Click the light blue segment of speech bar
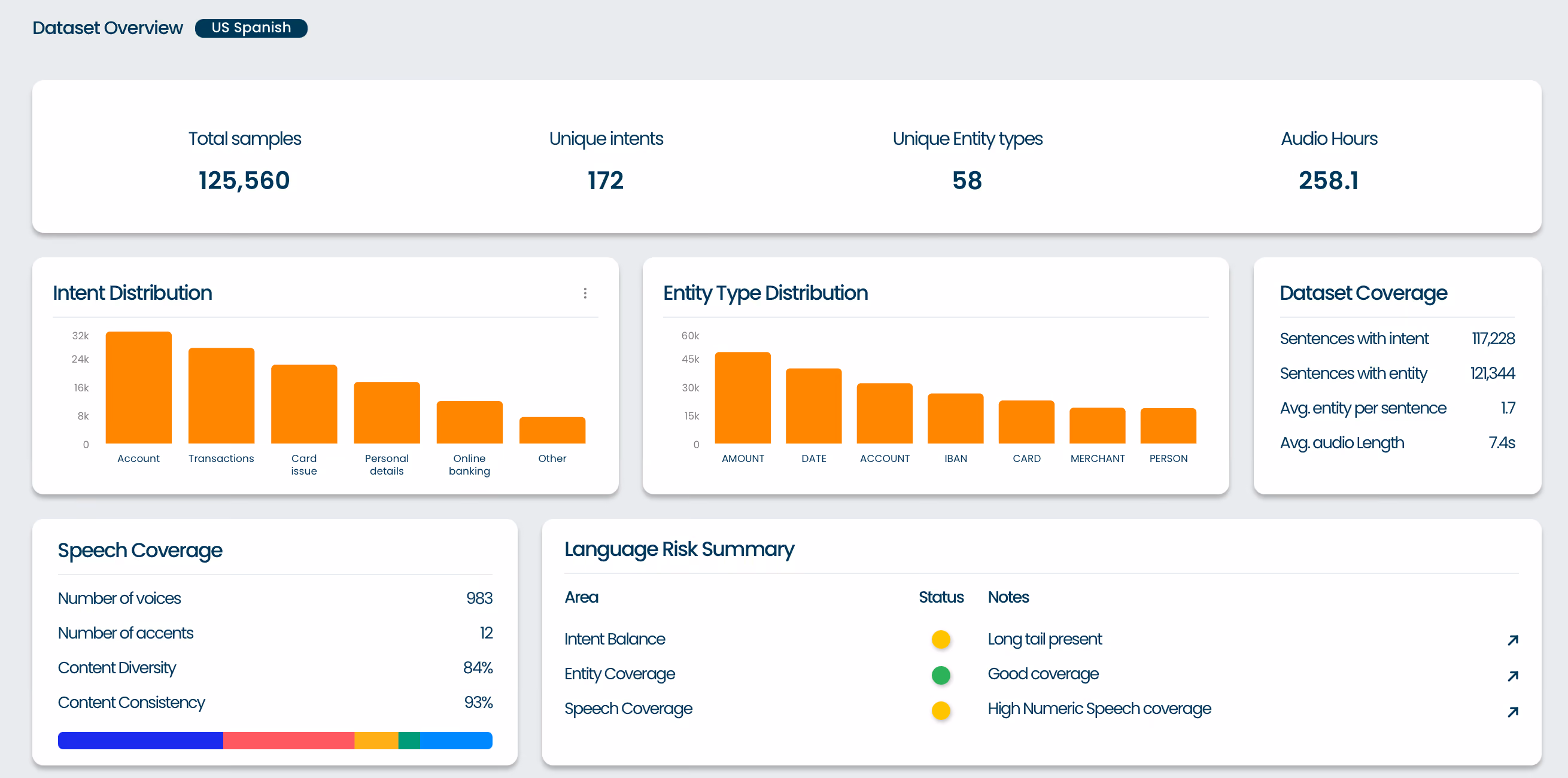 456,740
